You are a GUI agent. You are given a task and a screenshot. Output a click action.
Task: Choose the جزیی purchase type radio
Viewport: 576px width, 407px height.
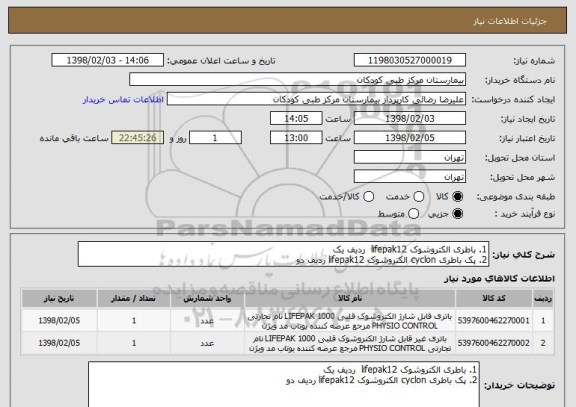click(457, 213)
